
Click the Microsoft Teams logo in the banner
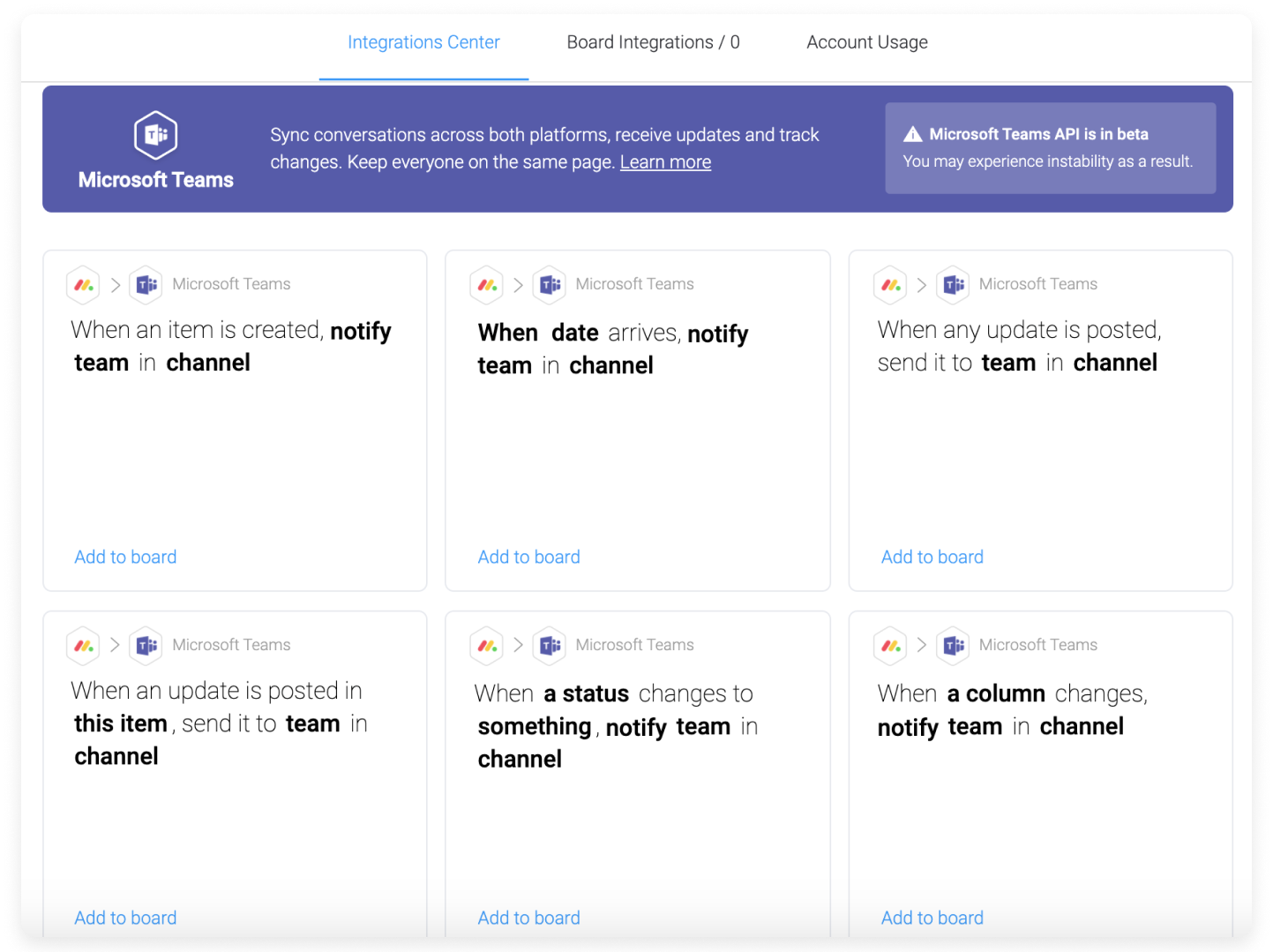tap(156, 135)
